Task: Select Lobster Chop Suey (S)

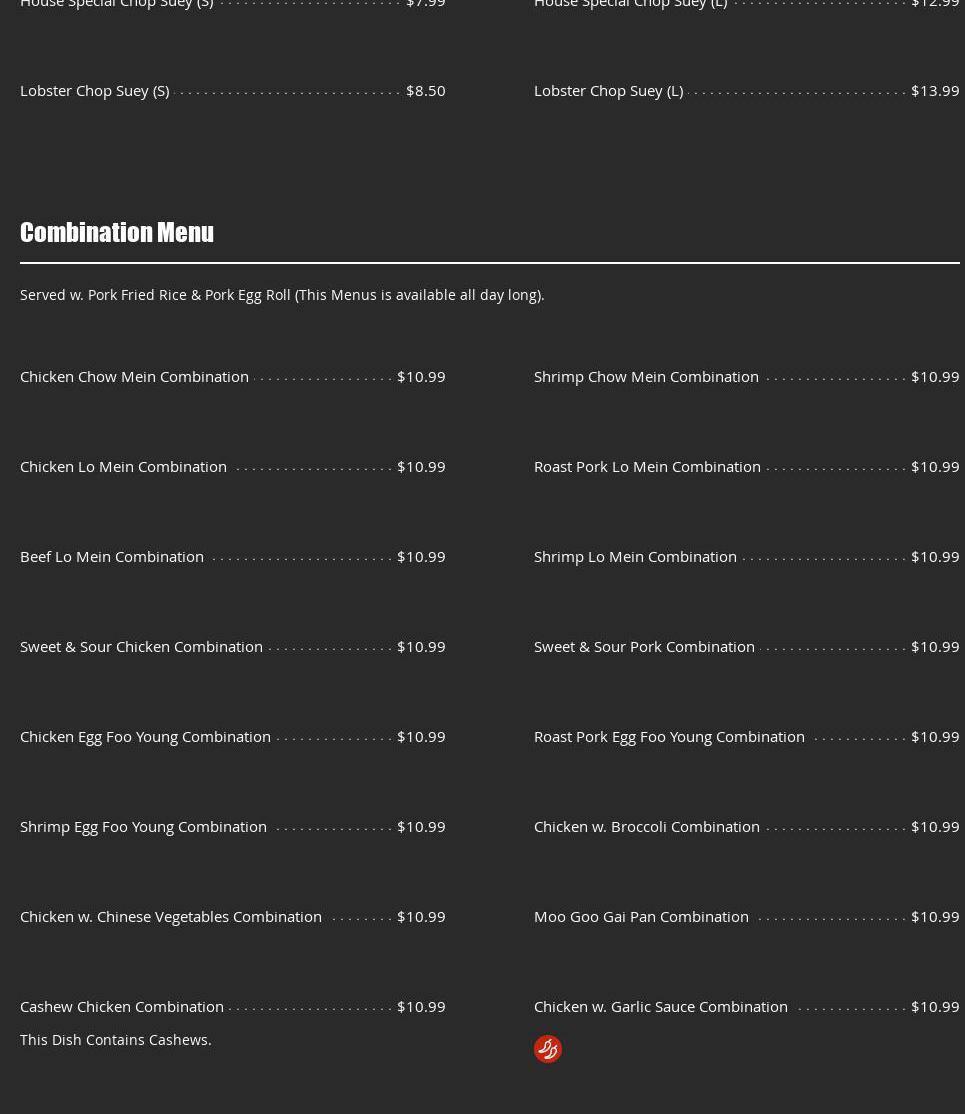Action: coord(94,90)
